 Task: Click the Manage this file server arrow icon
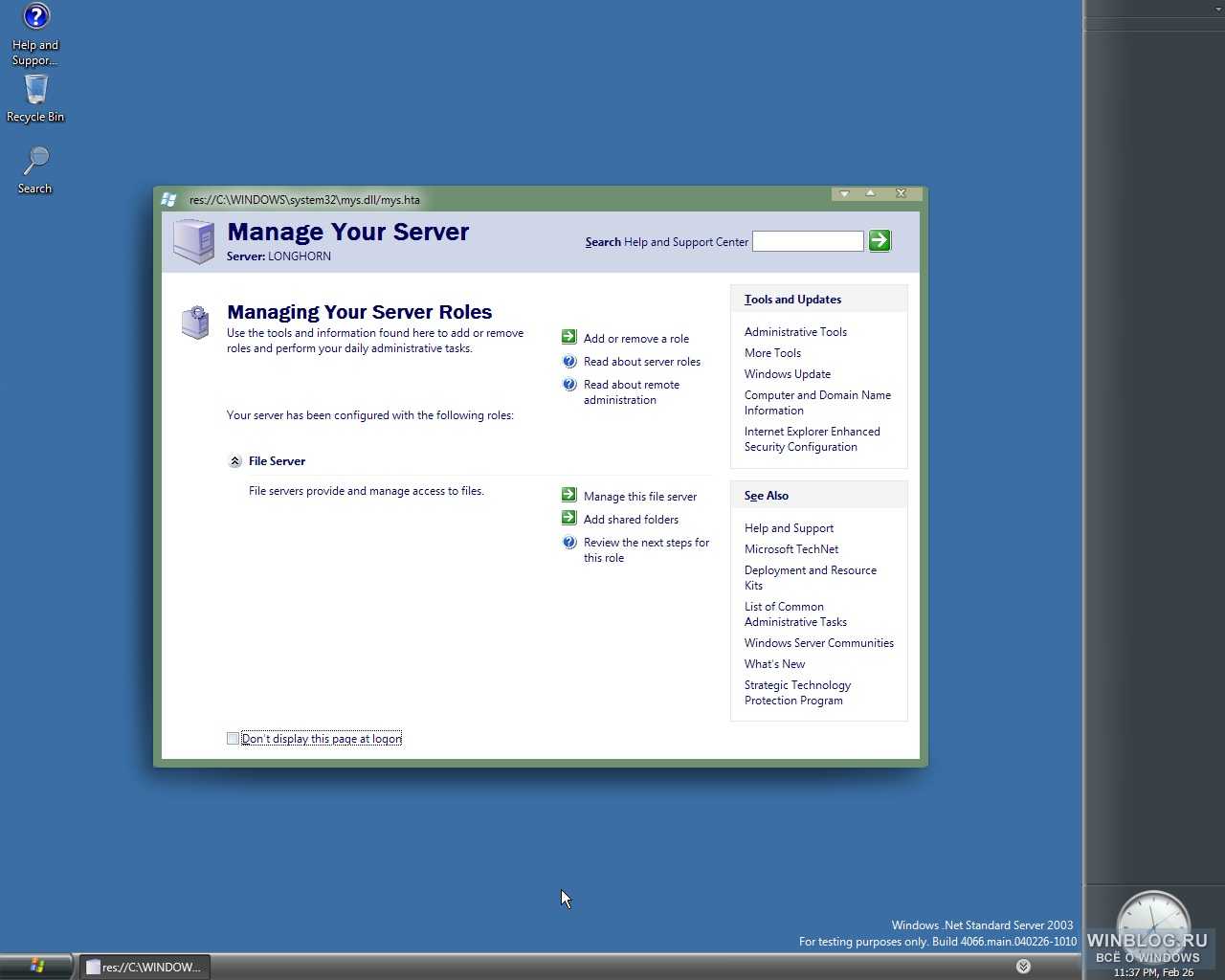coord(568,495)
